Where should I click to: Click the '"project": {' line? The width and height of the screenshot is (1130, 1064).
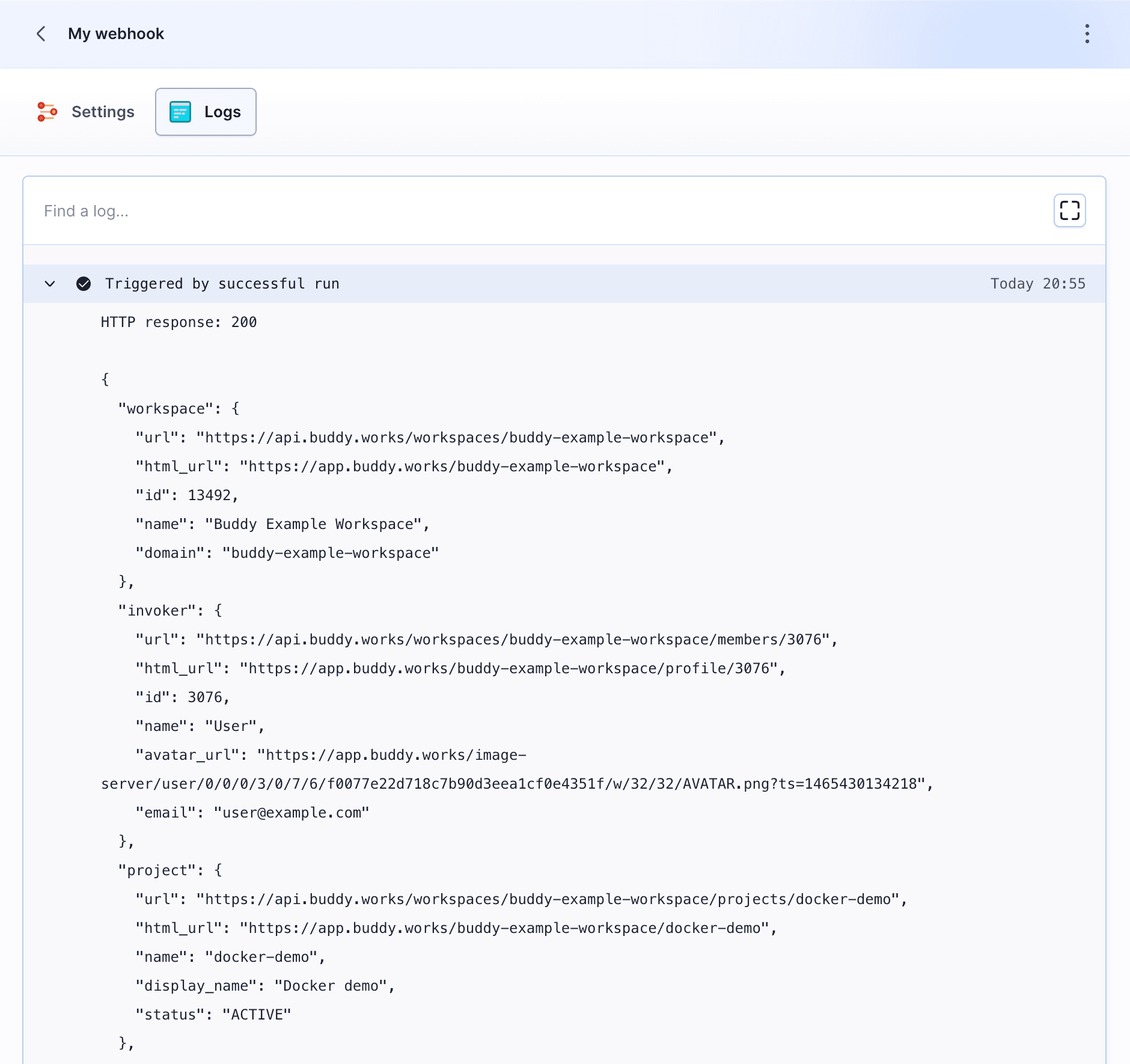(170, 870)
